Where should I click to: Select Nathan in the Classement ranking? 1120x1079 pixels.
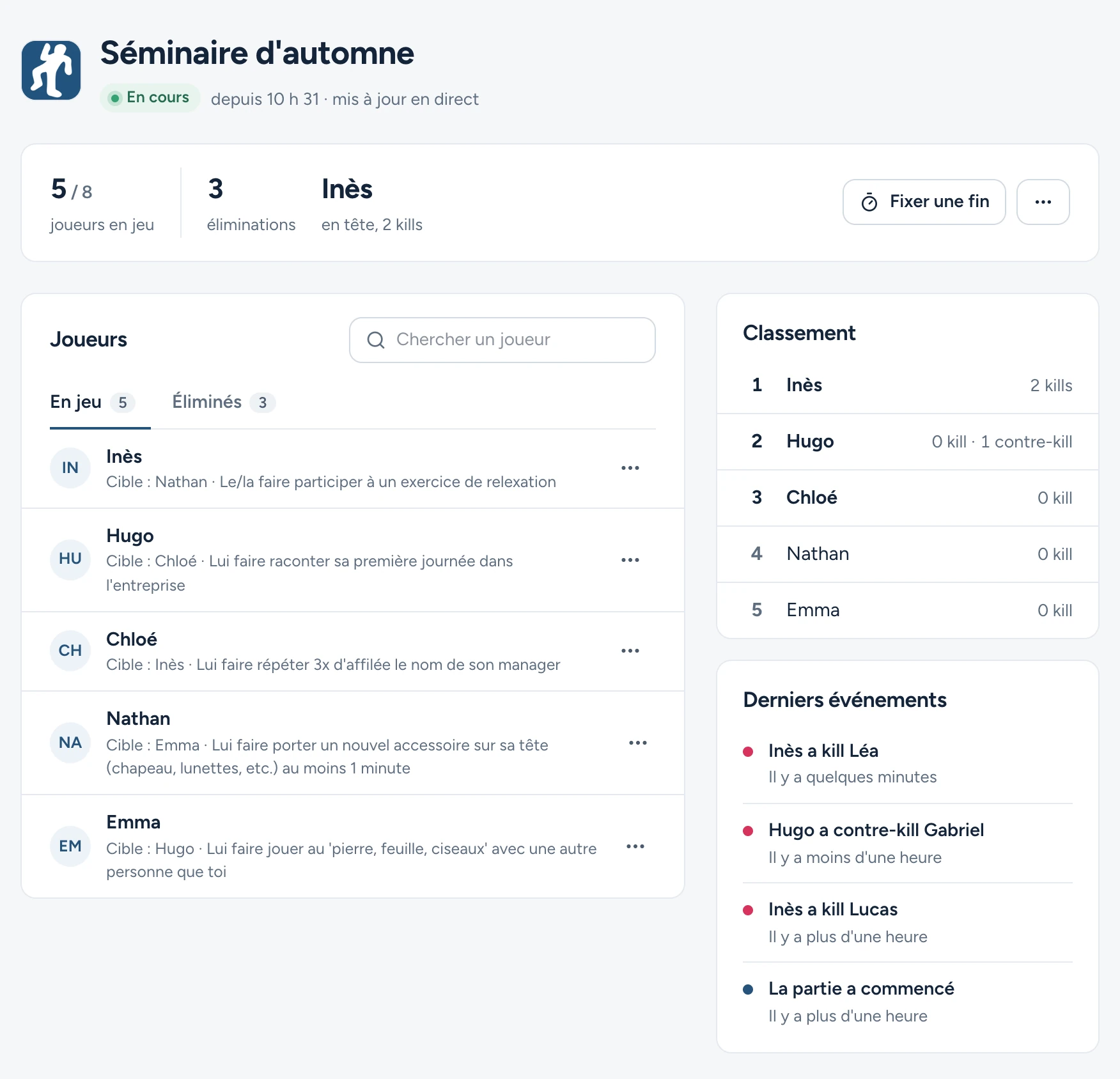(907, 554)
